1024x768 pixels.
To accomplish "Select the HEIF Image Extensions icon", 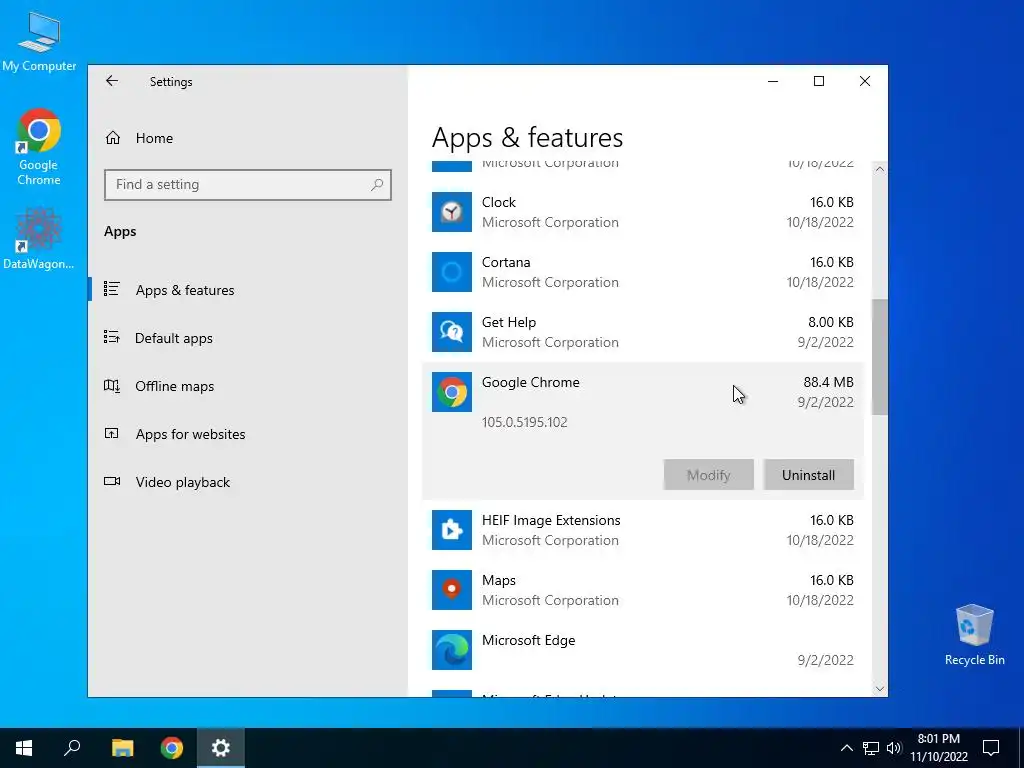I will (451, 530).
